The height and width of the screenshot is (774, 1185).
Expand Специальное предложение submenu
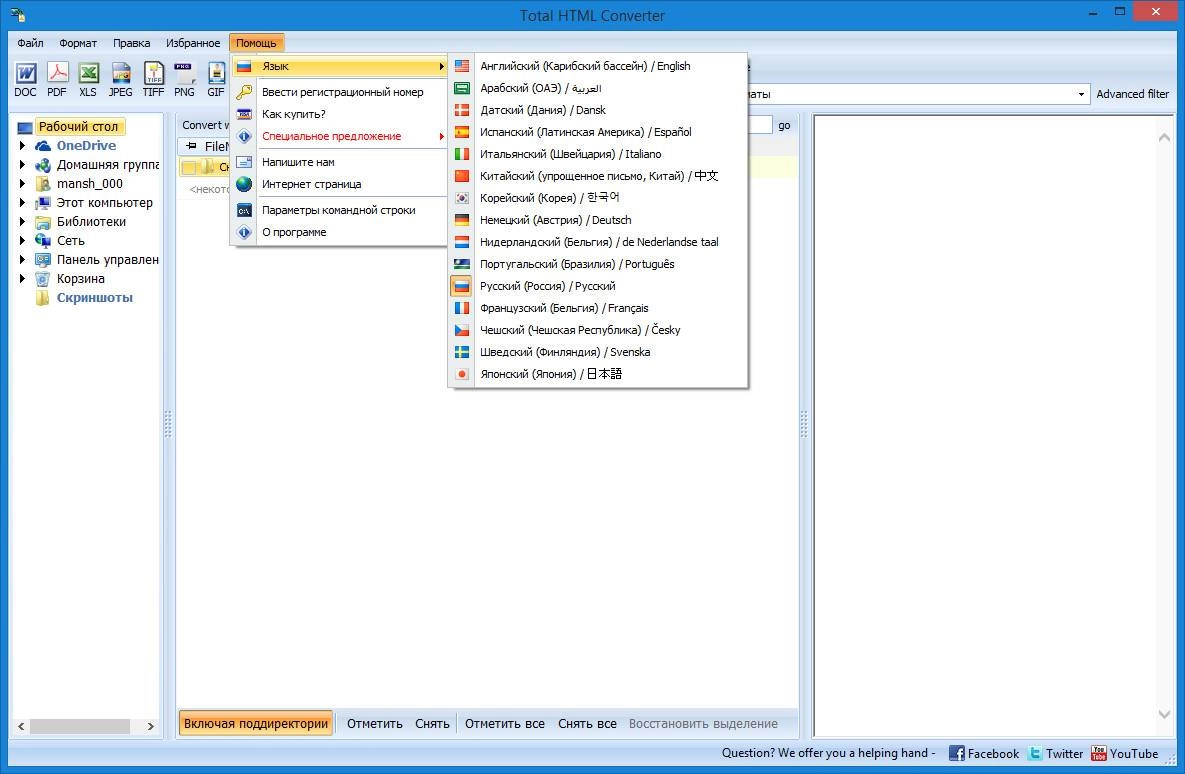(x=339, y=136)
